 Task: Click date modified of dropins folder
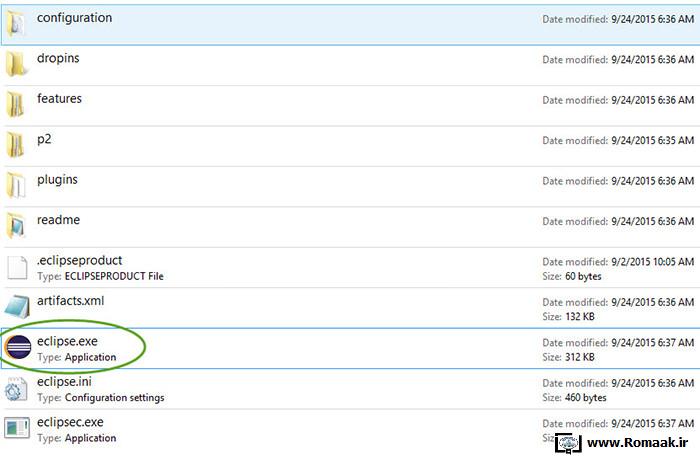(x=618, y=60)
